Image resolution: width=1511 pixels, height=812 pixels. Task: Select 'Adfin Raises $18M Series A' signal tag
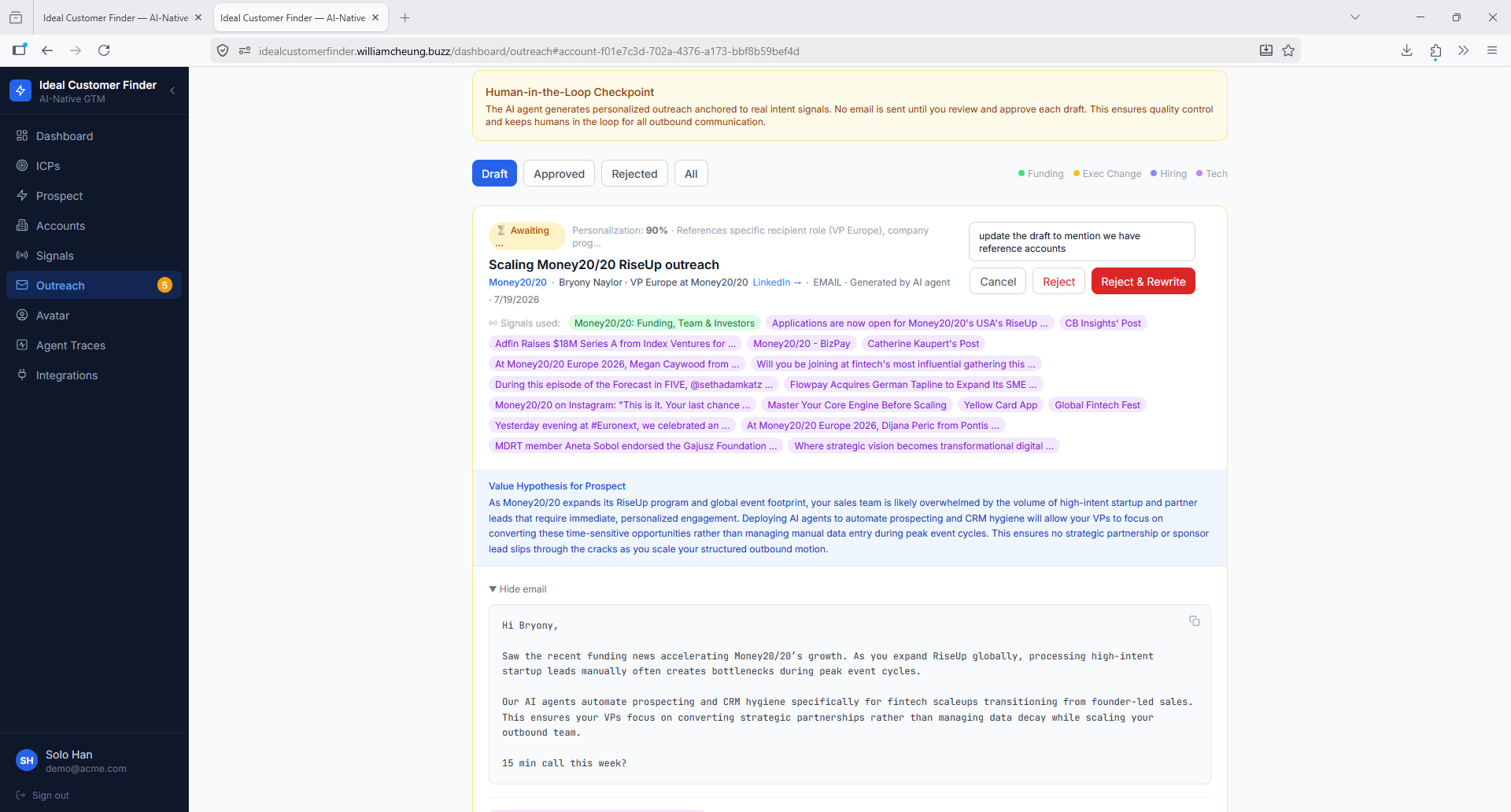tap(615, 344)
